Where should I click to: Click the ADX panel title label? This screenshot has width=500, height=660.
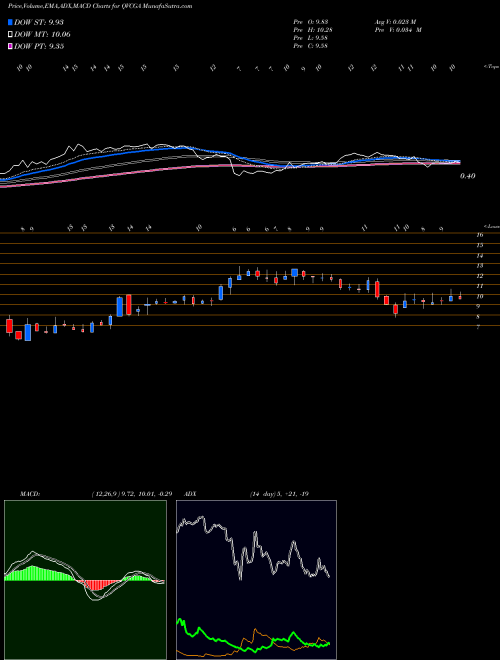pyautogui.click(x=191, y=494)
